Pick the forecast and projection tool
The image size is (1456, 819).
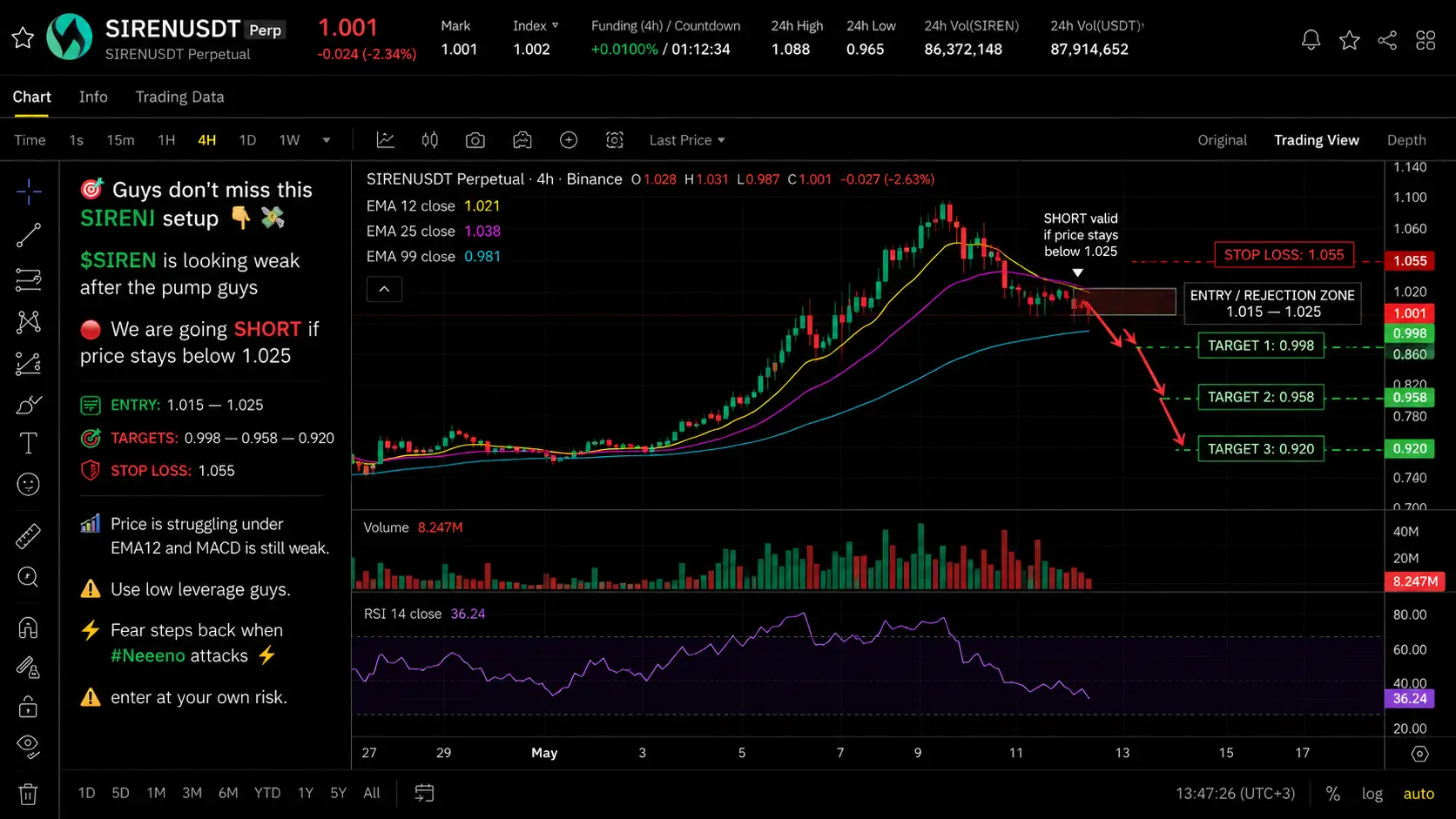pos(28,364)
